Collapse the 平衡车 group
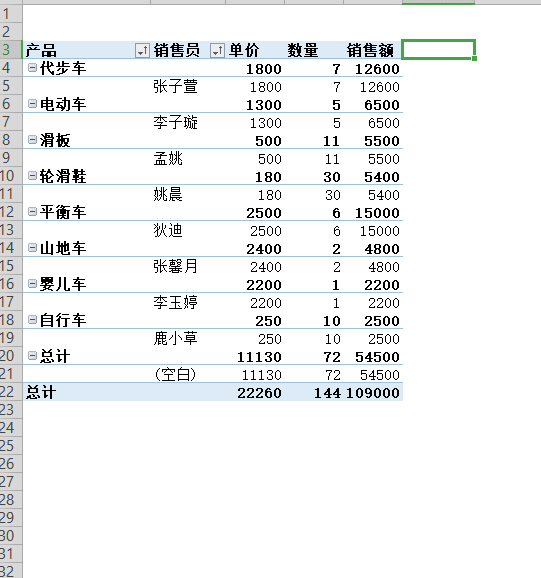This screenshot has height=578, width=541. coord(32,212)
